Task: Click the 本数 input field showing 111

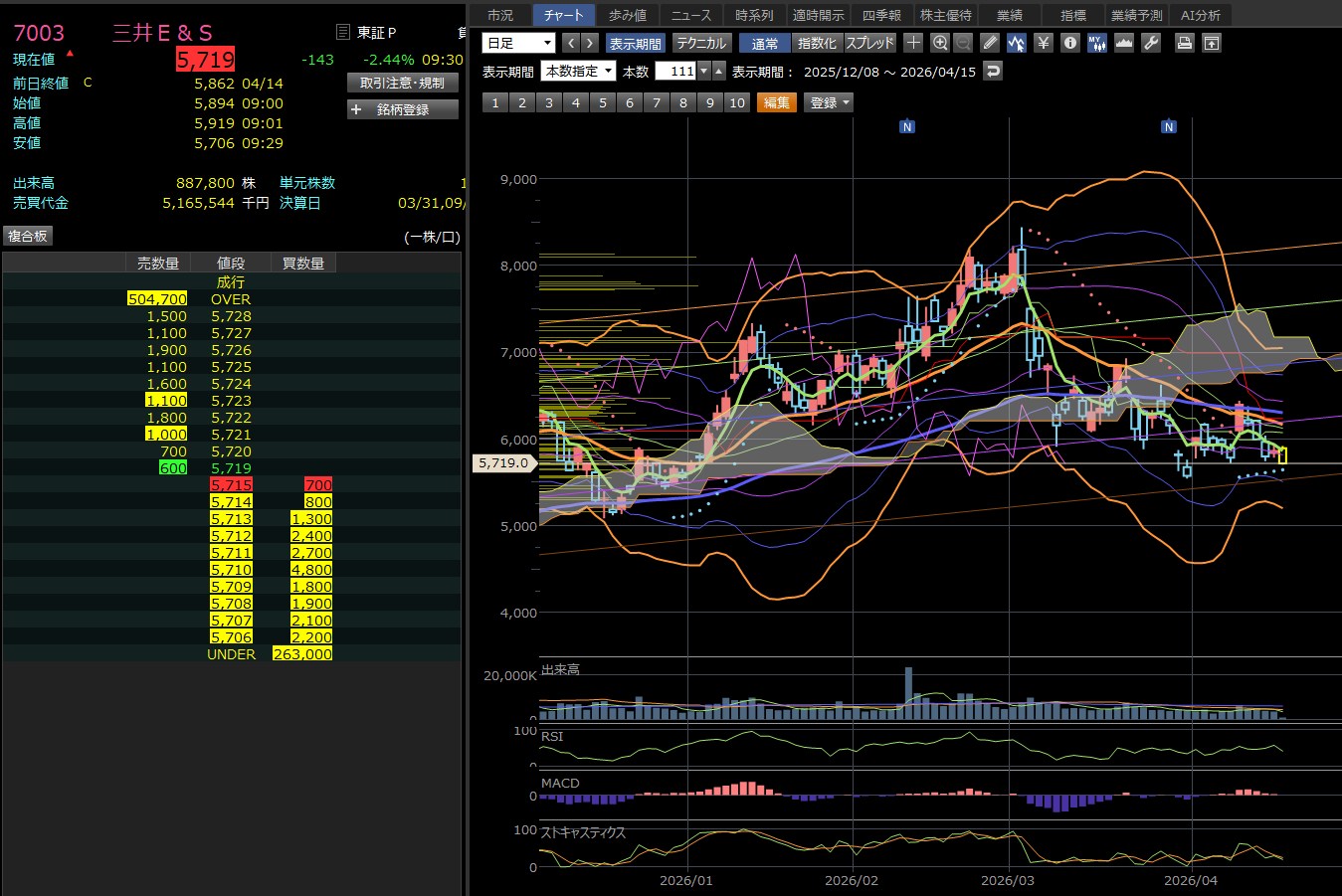Action: coord(676,71)
